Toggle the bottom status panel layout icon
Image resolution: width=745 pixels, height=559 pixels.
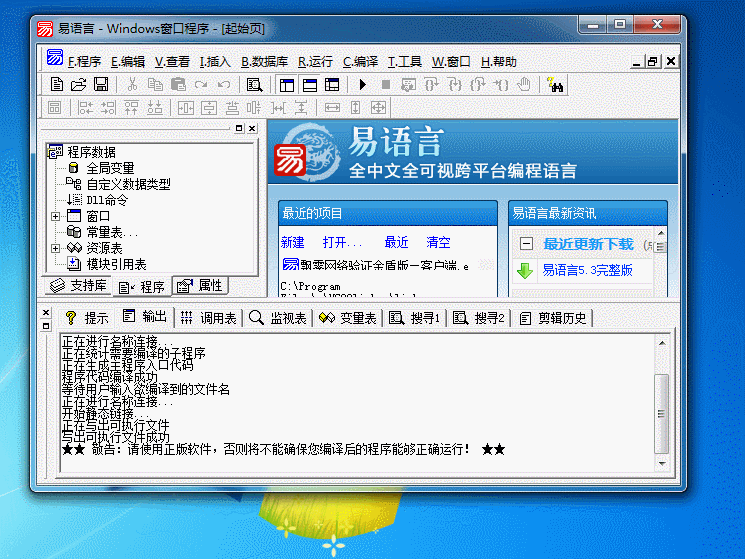point(310,85)
